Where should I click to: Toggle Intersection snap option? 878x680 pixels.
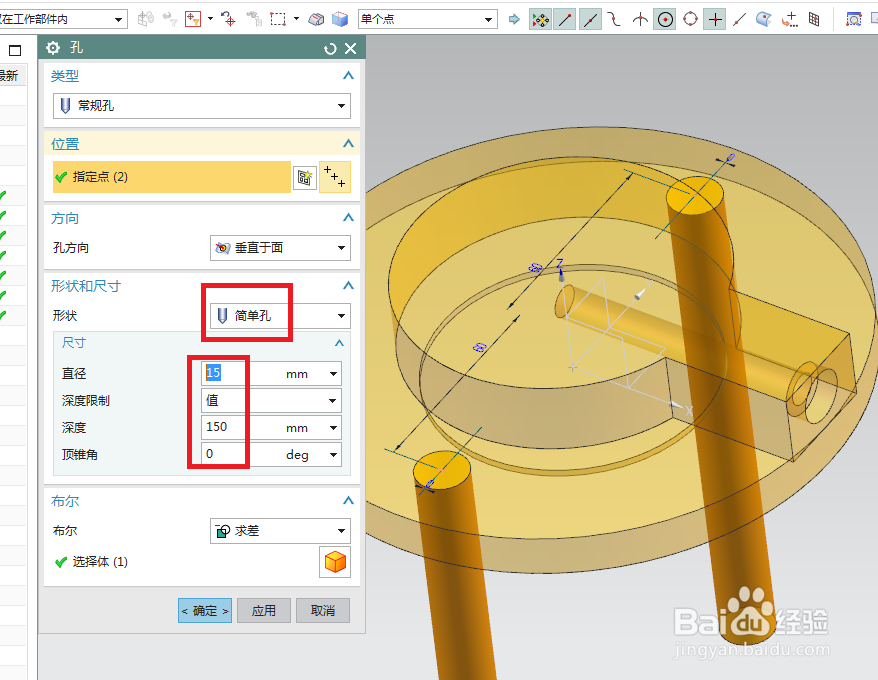640,20
